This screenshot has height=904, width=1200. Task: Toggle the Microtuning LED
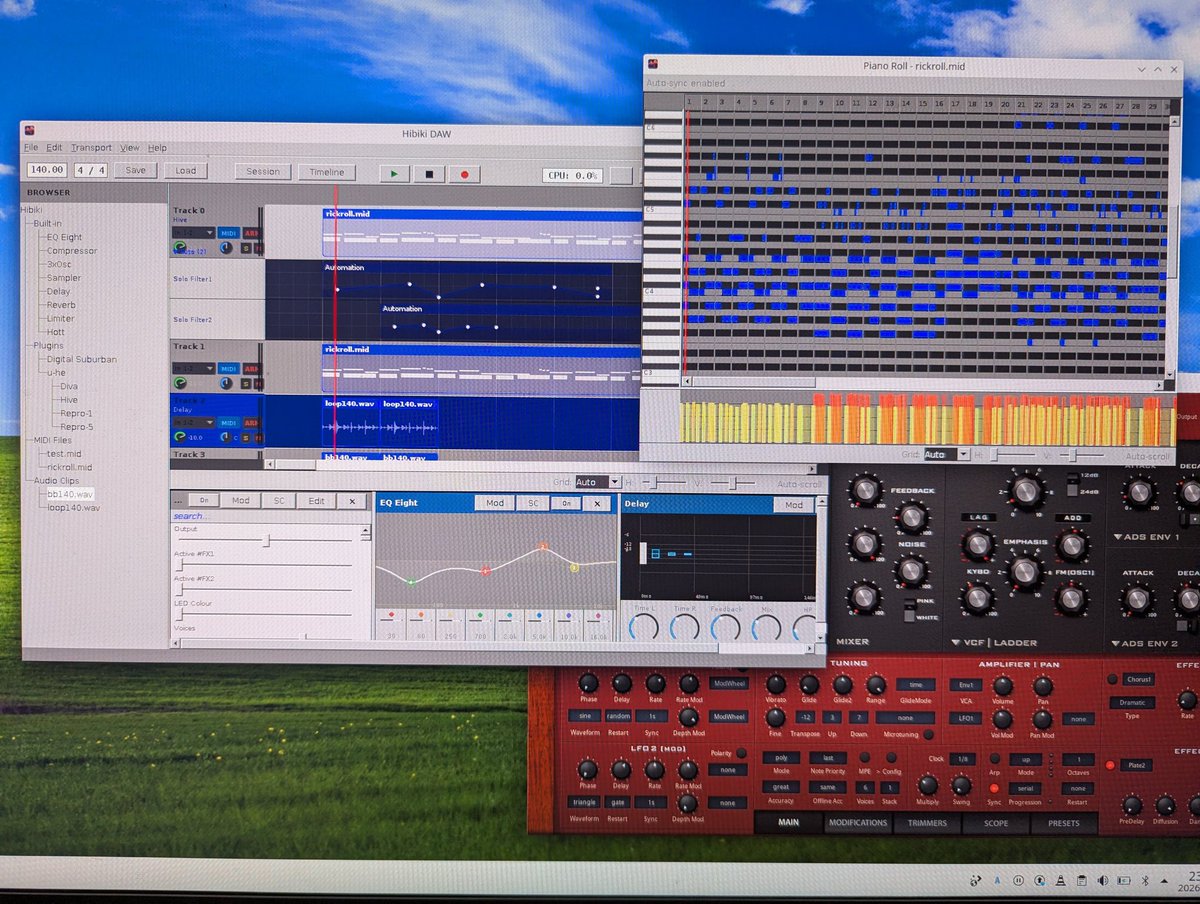tap(927, 735)
